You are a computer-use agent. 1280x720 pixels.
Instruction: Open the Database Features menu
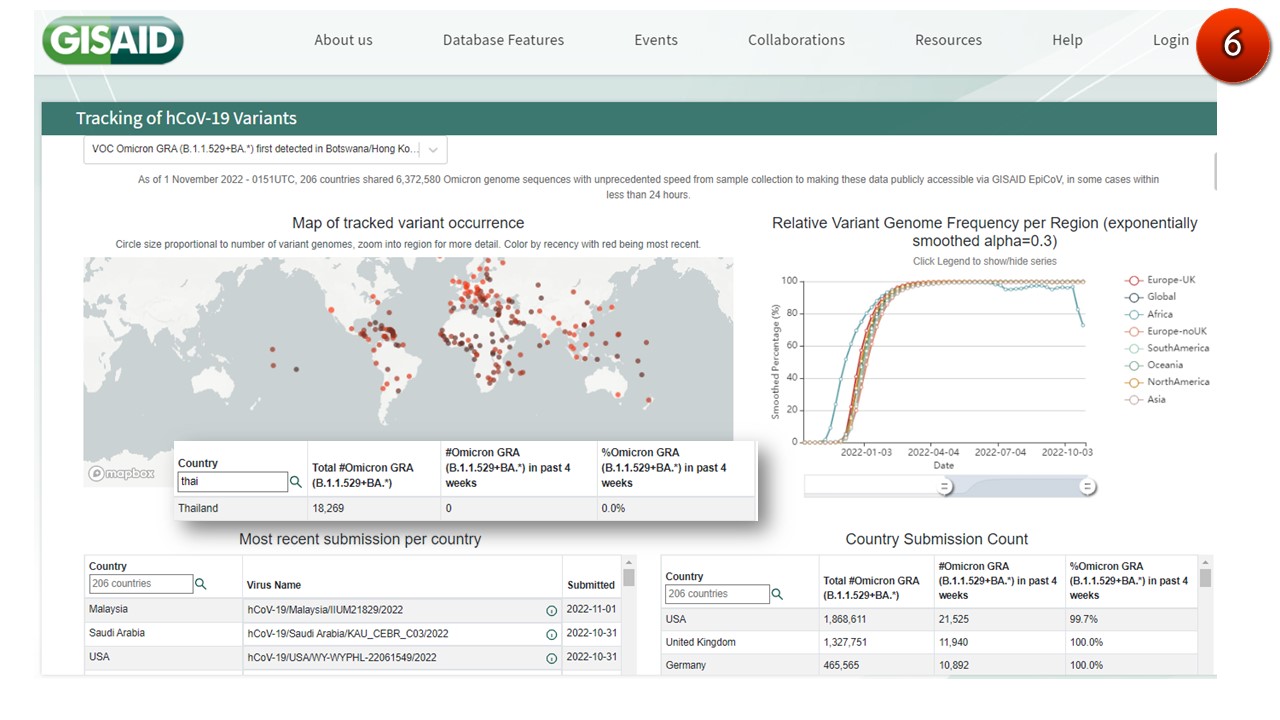[x=503, y=40]
